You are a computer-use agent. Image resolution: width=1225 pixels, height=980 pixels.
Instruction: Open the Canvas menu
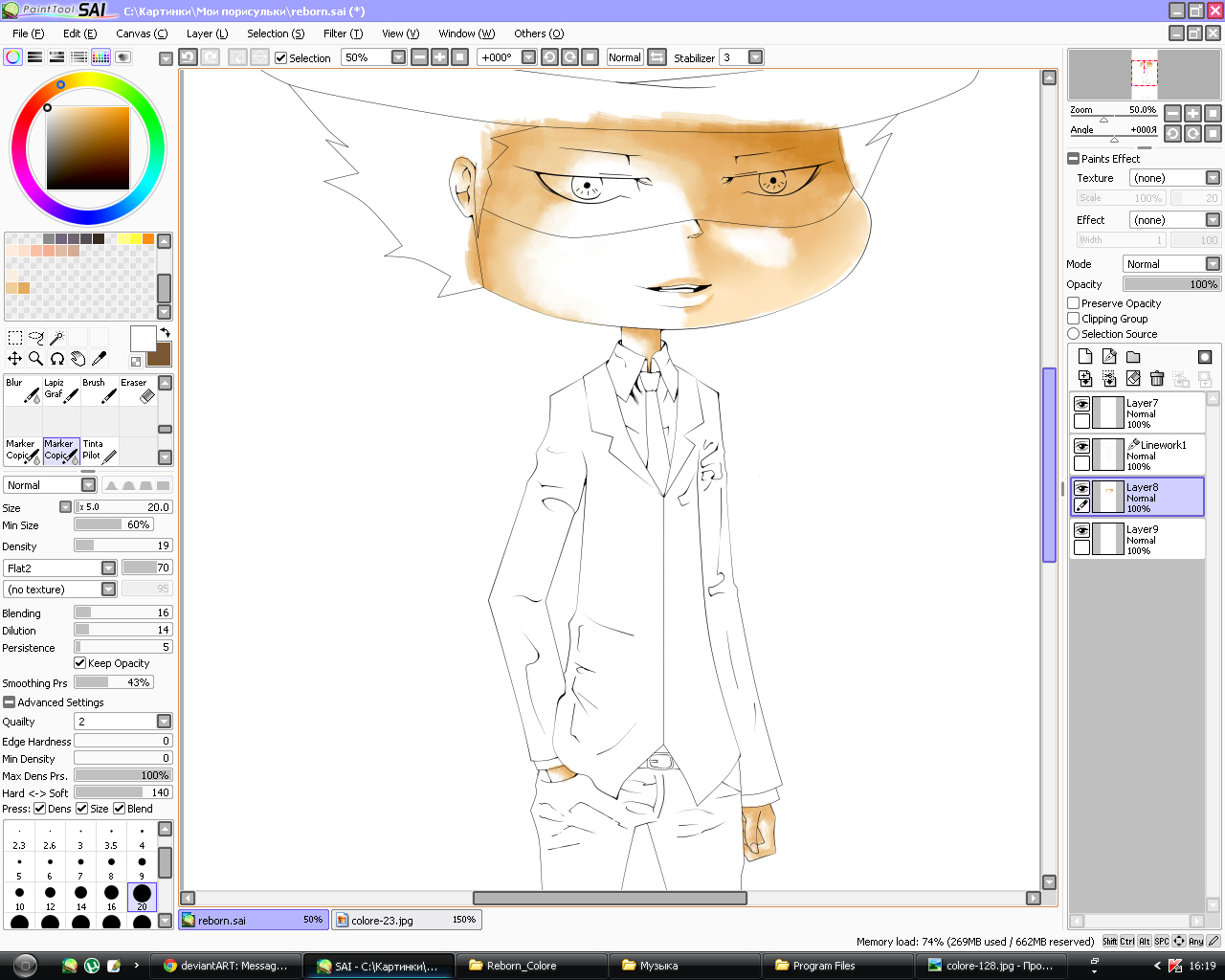[142, 33]
